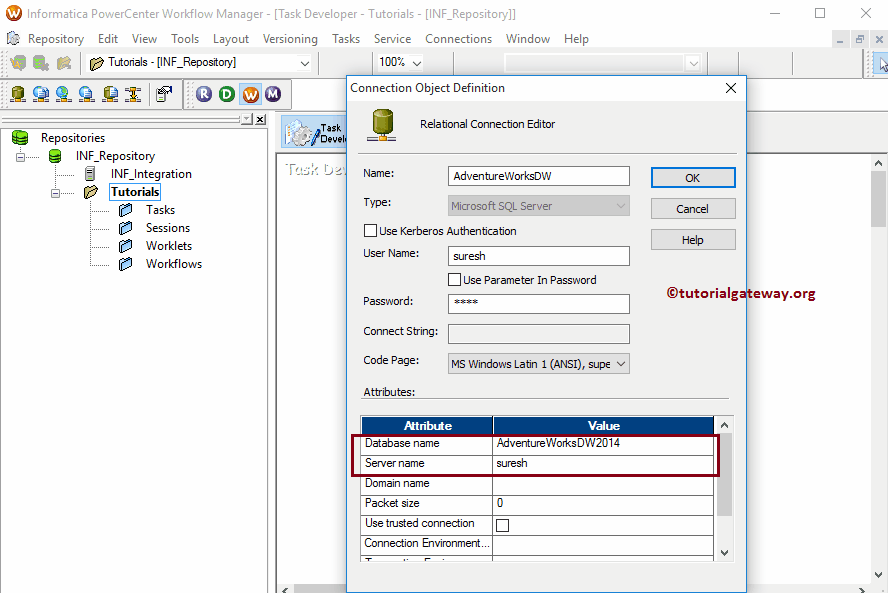Launch the Designer using the D icon
This screenshot has width=888, height=593.
pos(227,93)
